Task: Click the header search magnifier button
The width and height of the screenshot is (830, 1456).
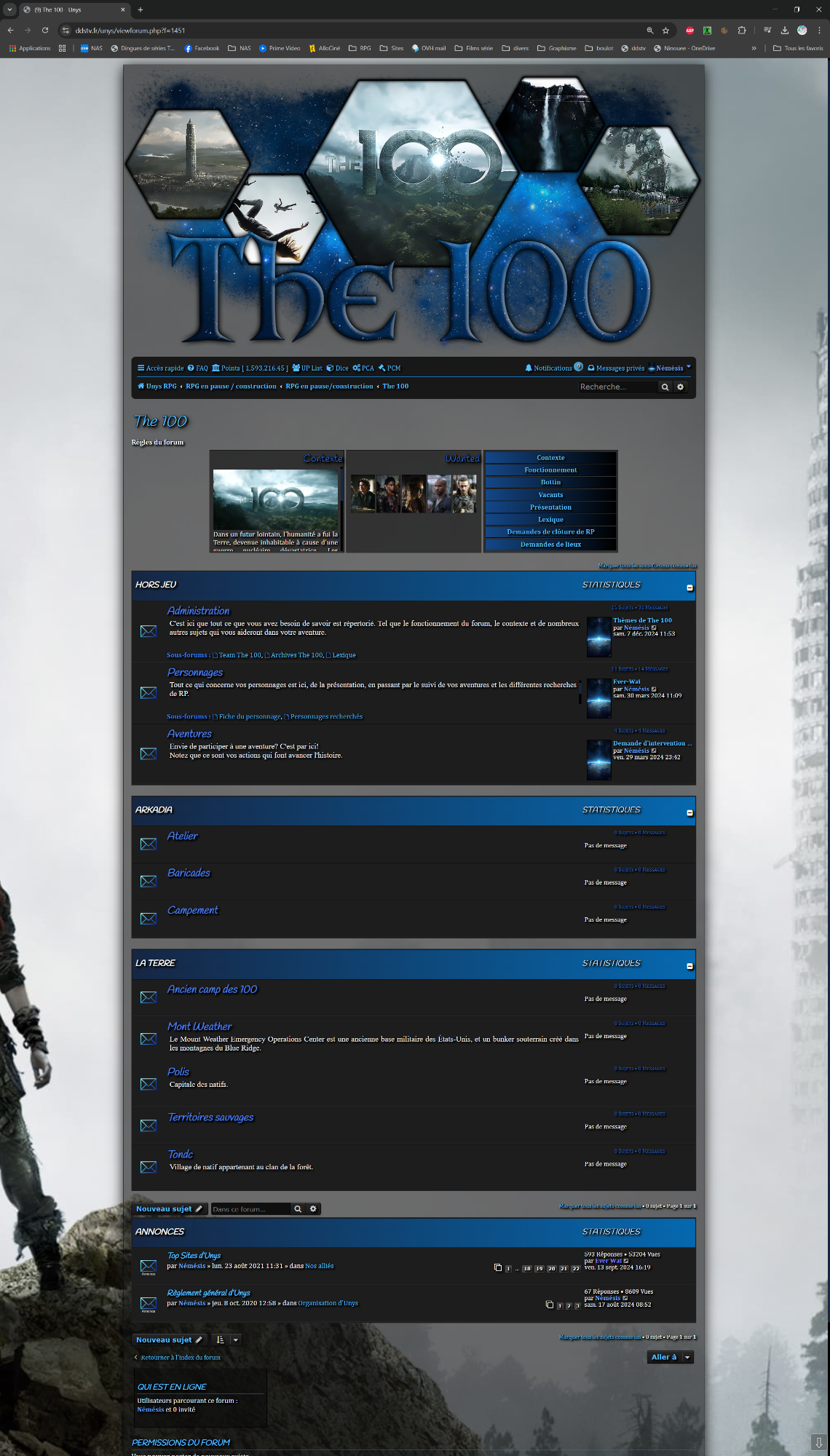Action: coord(665,387)
